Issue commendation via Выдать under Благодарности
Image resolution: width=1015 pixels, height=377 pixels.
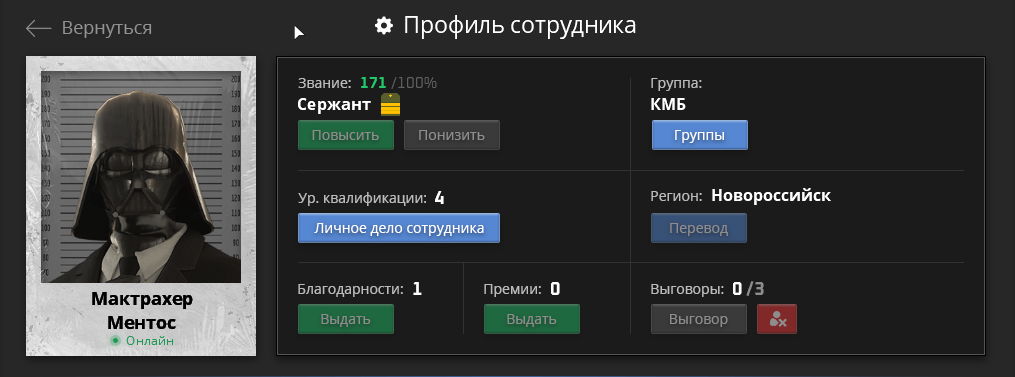coord(346,319)
